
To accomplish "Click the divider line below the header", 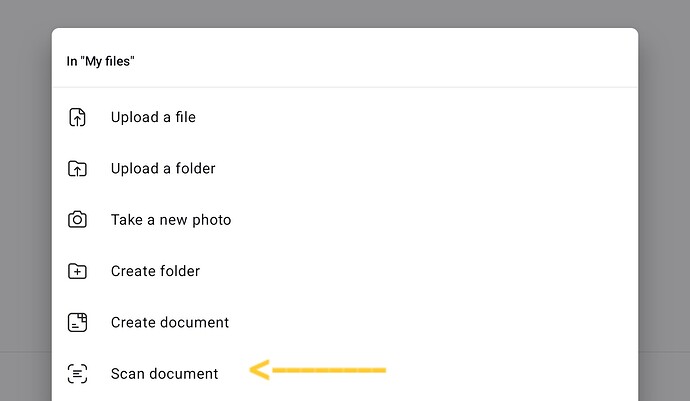I will coord(345,87).
